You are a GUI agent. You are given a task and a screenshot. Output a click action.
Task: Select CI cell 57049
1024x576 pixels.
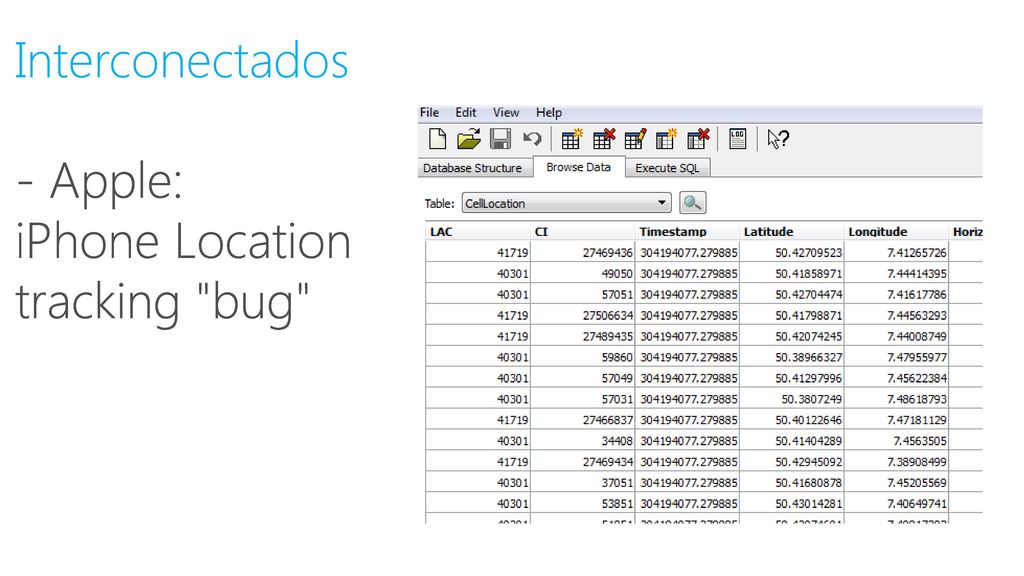582,378
